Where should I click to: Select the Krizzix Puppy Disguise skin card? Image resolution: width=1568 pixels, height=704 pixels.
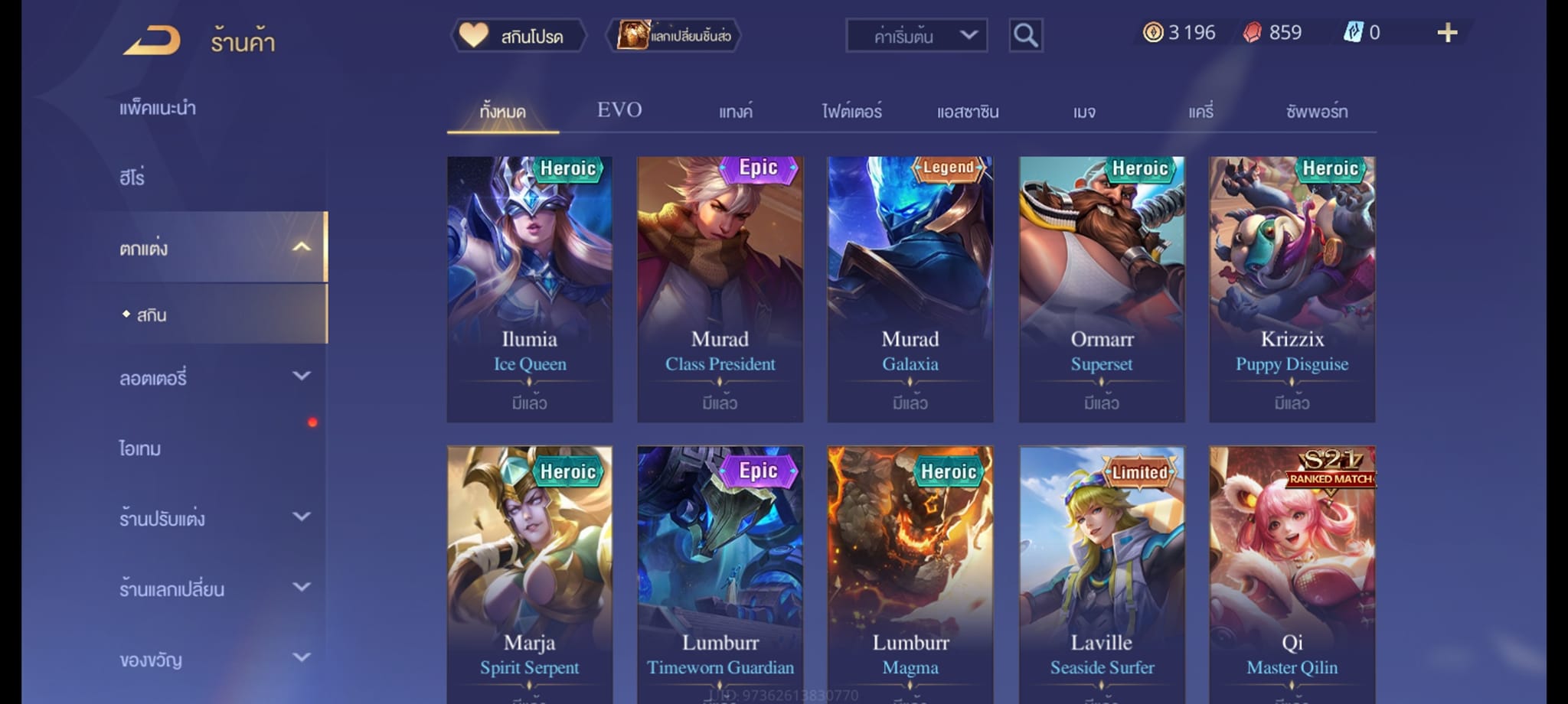coord(1292,289)
